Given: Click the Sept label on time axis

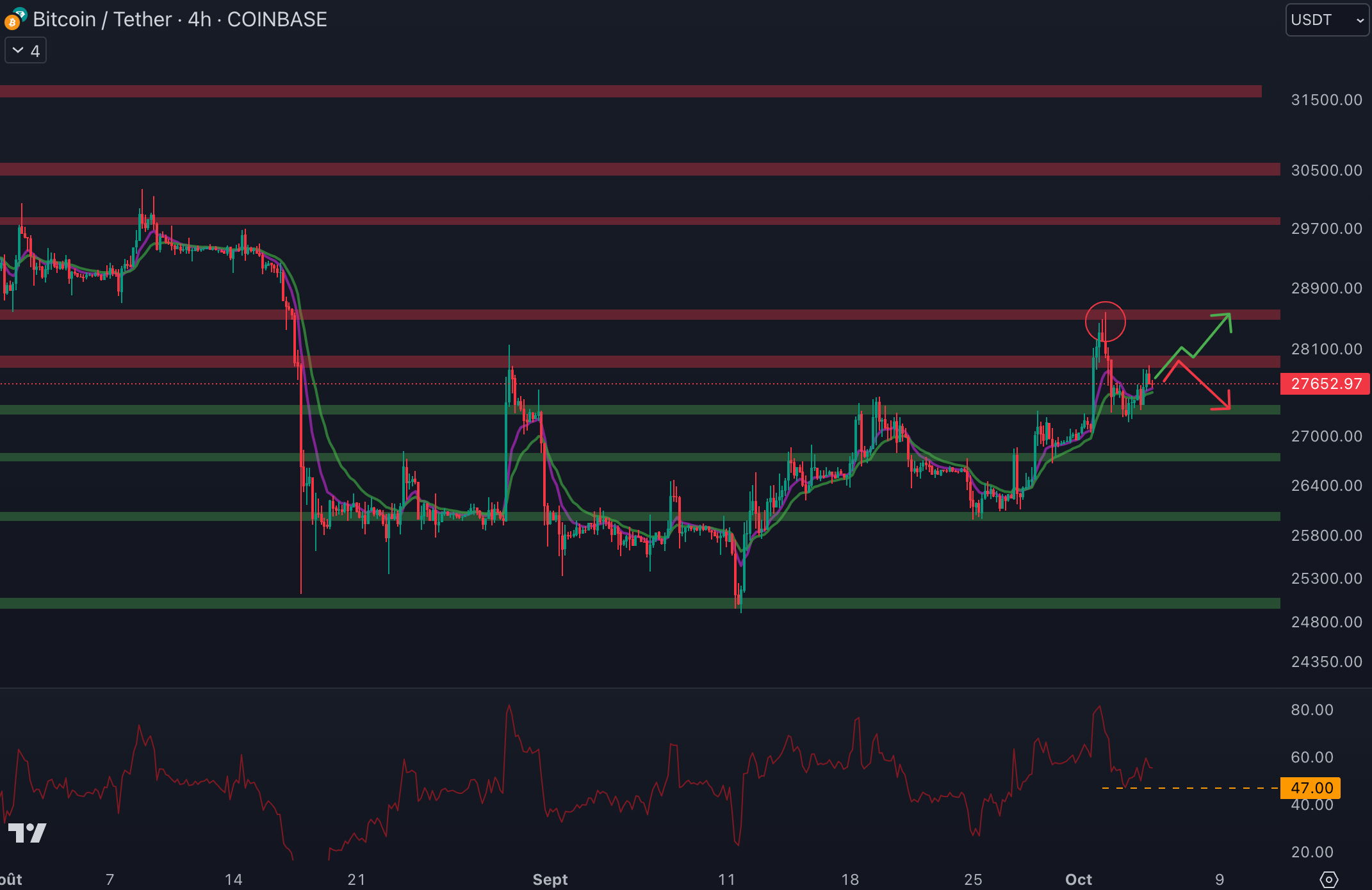Looking at the screenshot, I should click(x=550, y=879).
